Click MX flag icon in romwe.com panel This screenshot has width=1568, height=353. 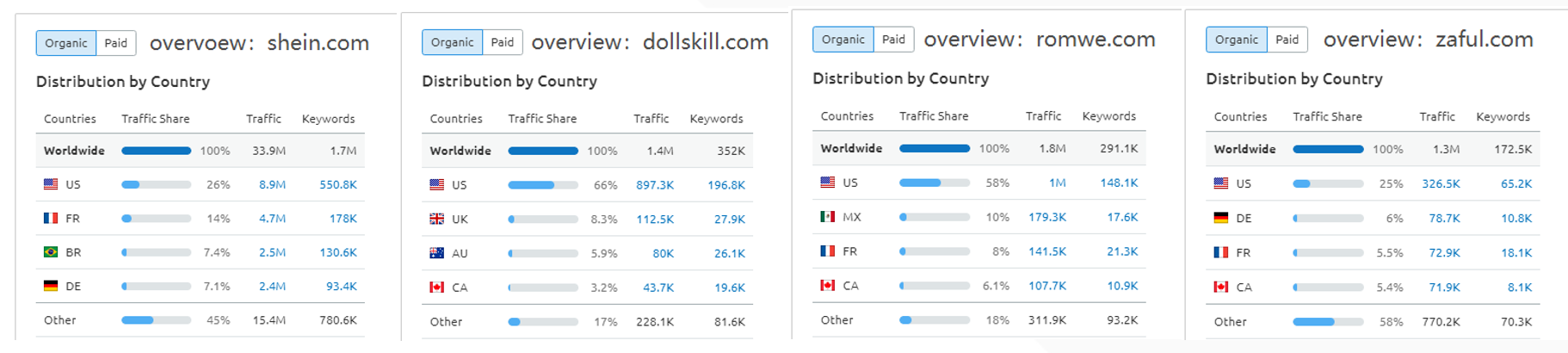tap(828, 217)
